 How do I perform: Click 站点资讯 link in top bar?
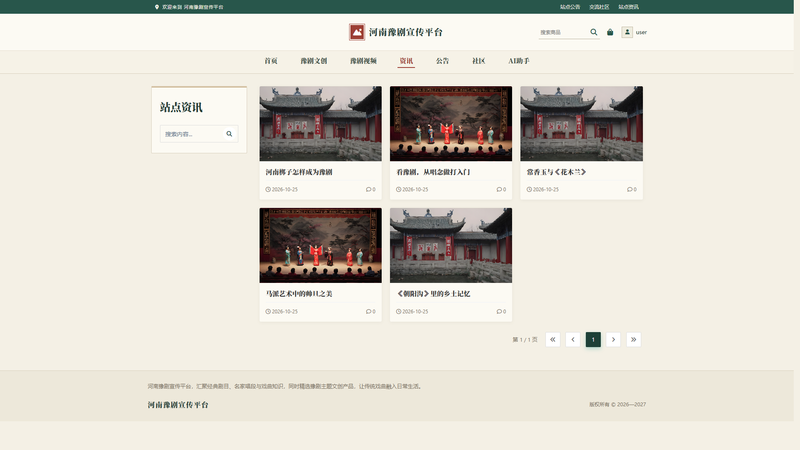(x=629, y=7)
